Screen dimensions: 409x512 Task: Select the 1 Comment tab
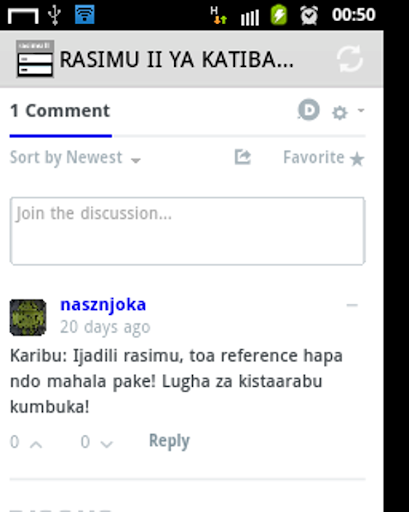[x=60, y=111]
